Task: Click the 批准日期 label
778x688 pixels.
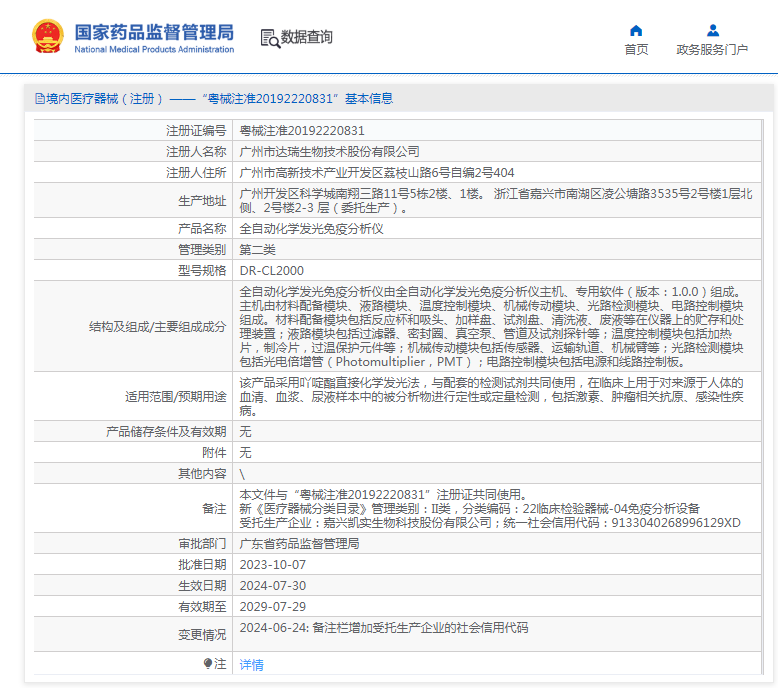Action: pos(202,565)
